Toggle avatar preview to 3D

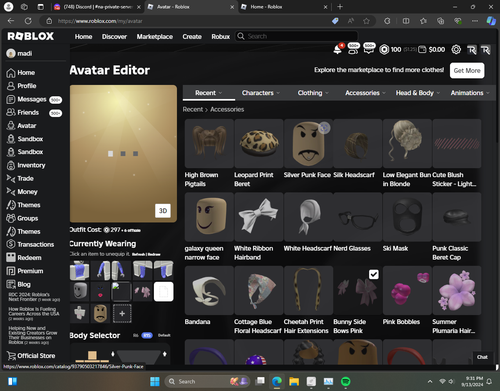[163, 211]
